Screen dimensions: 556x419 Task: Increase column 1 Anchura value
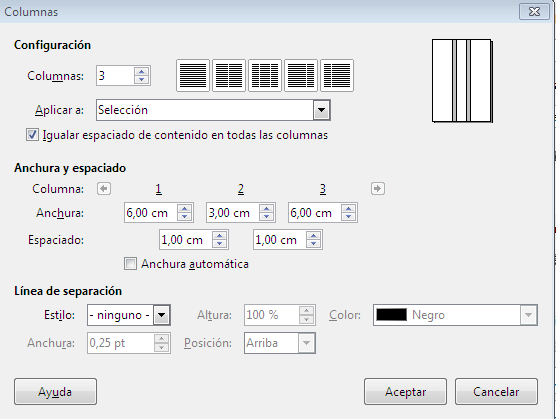[184, 209]
